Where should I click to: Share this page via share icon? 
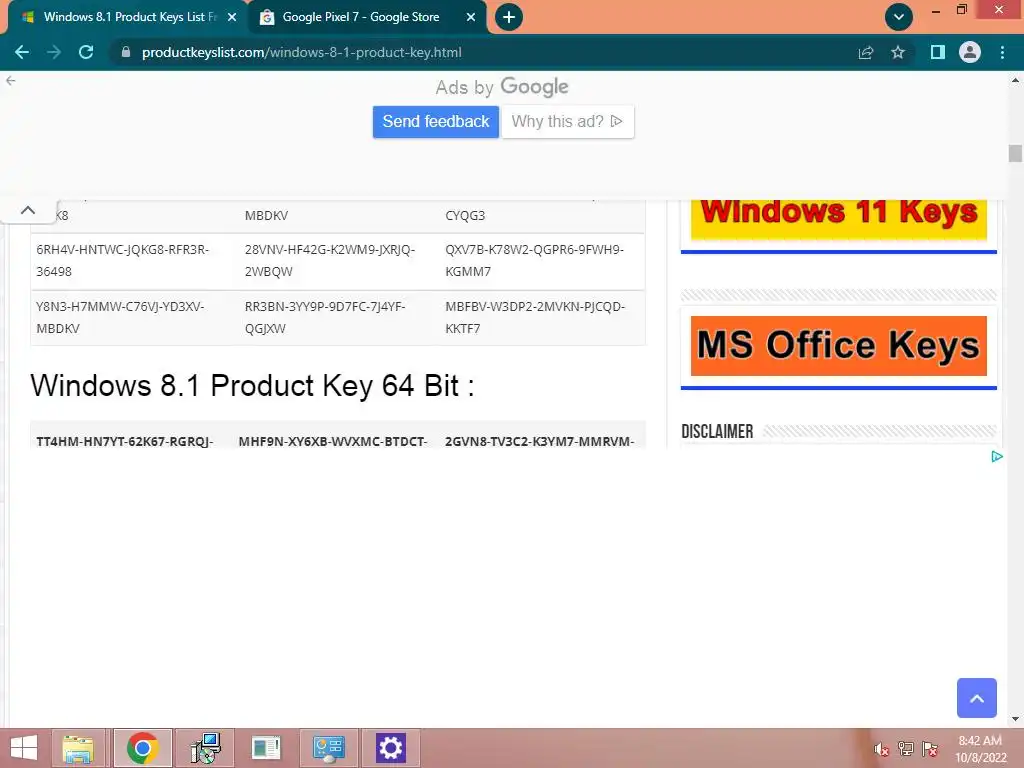[866, 52]
